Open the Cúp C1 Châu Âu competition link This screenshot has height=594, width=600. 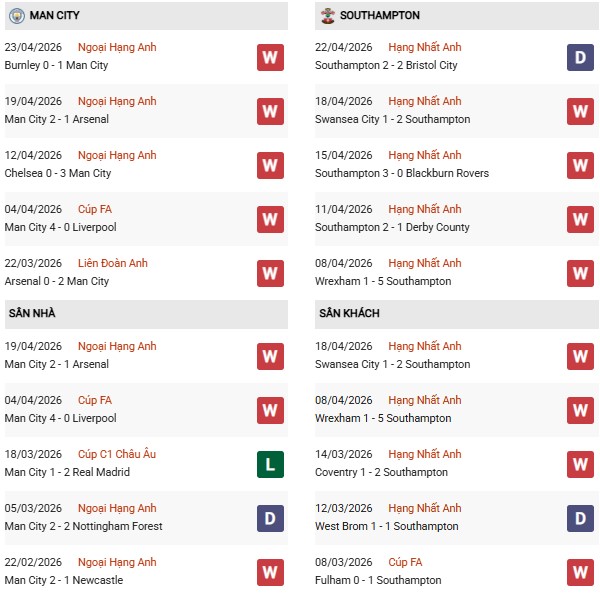click(119, 455)
